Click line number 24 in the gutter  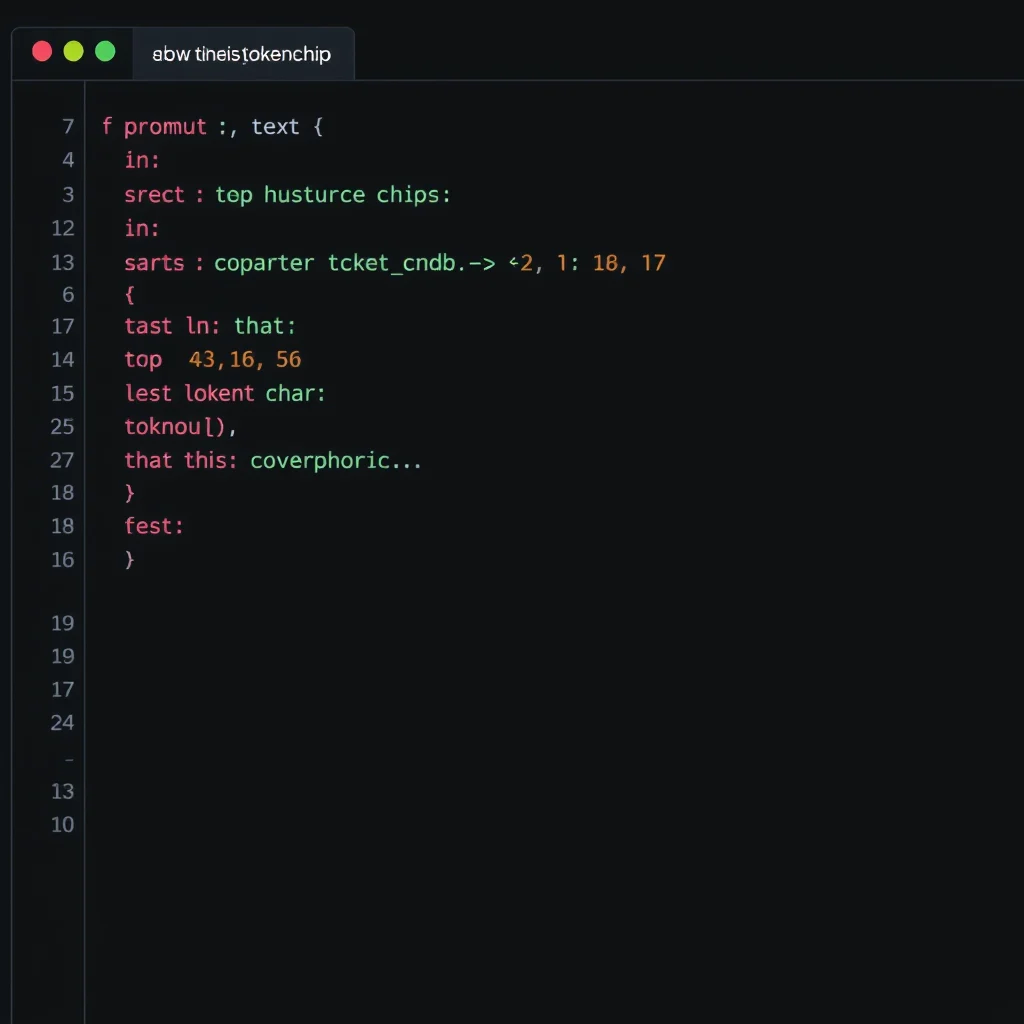(x=63, y=722)
